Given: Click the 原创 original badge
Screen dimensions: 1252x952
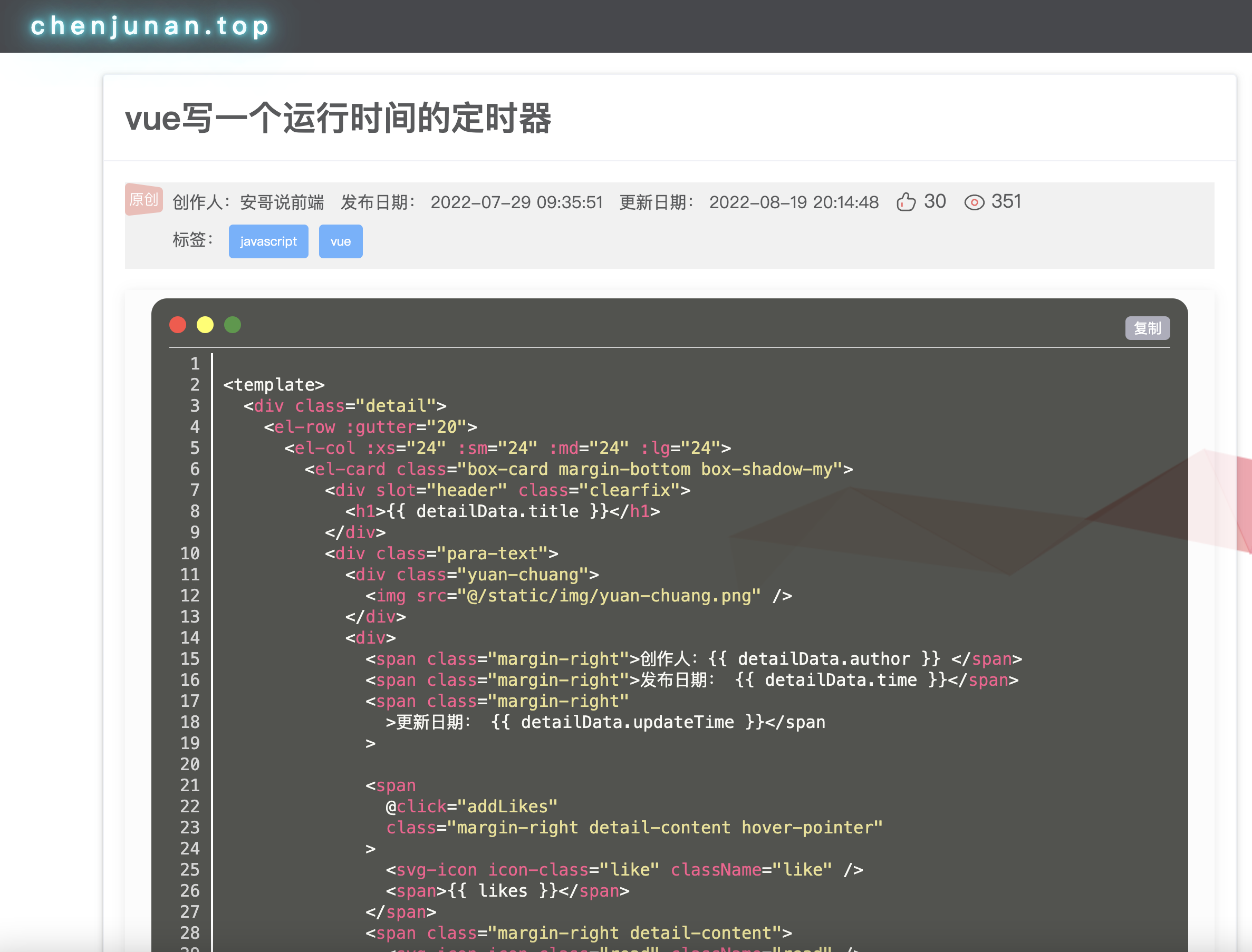Looking at the screenshot, I should [143, 199].
